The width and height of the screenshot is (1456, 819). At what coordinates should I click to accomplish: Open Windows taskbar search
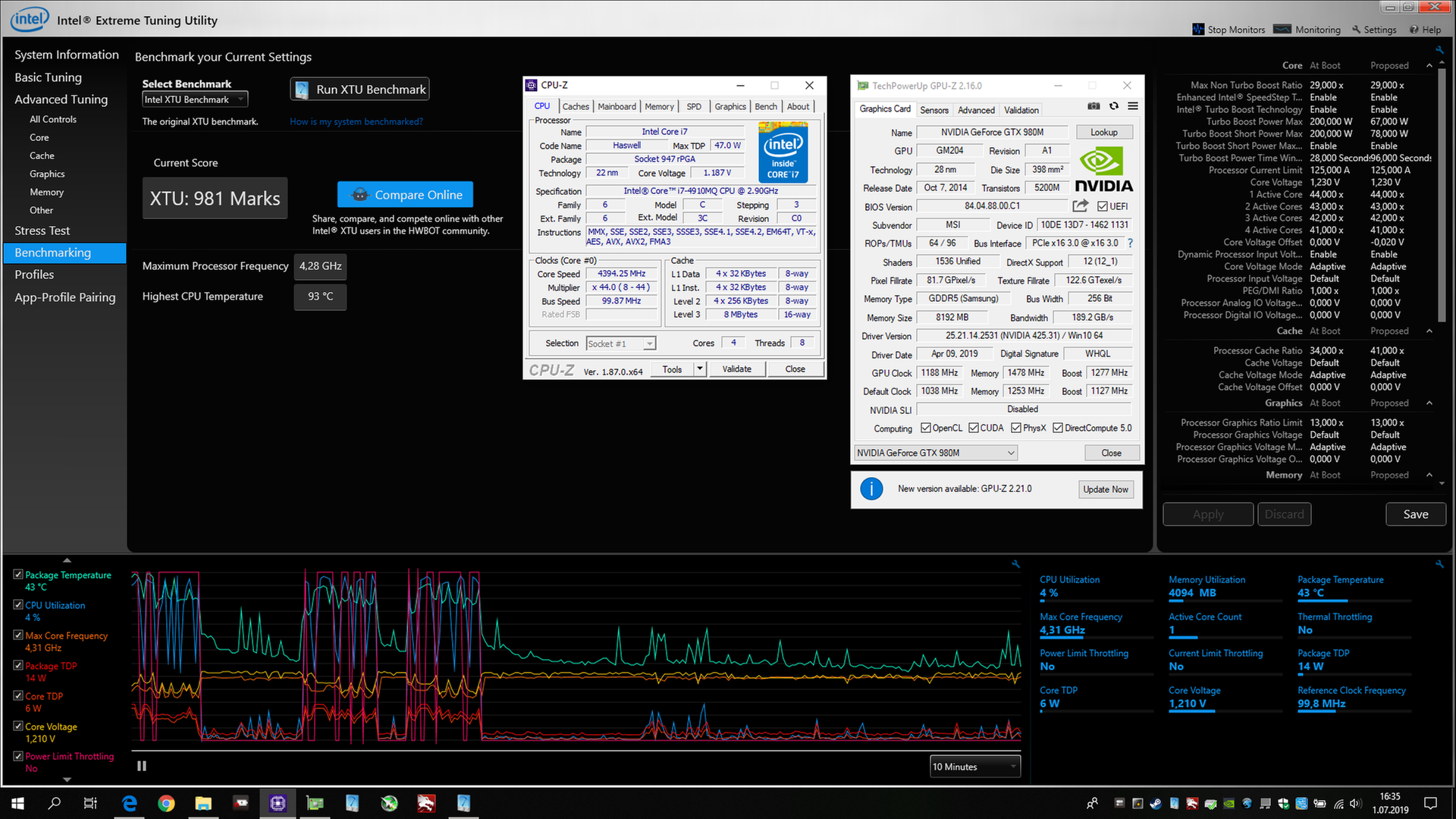coord(55,803)
